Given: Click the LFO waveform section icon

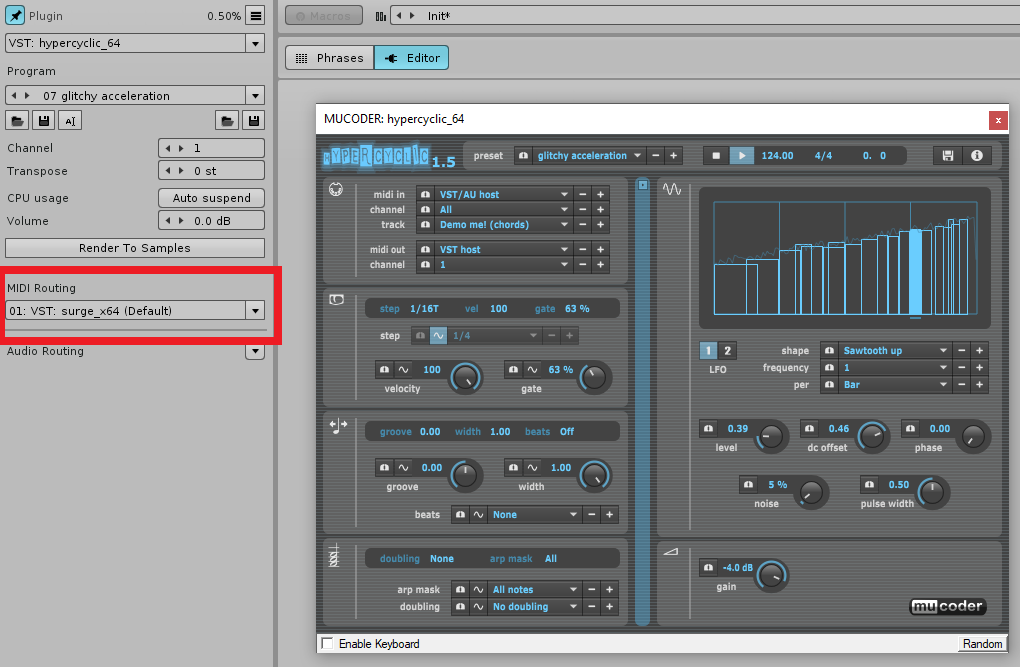Looking at the screenshot, I should click(672, 189).
